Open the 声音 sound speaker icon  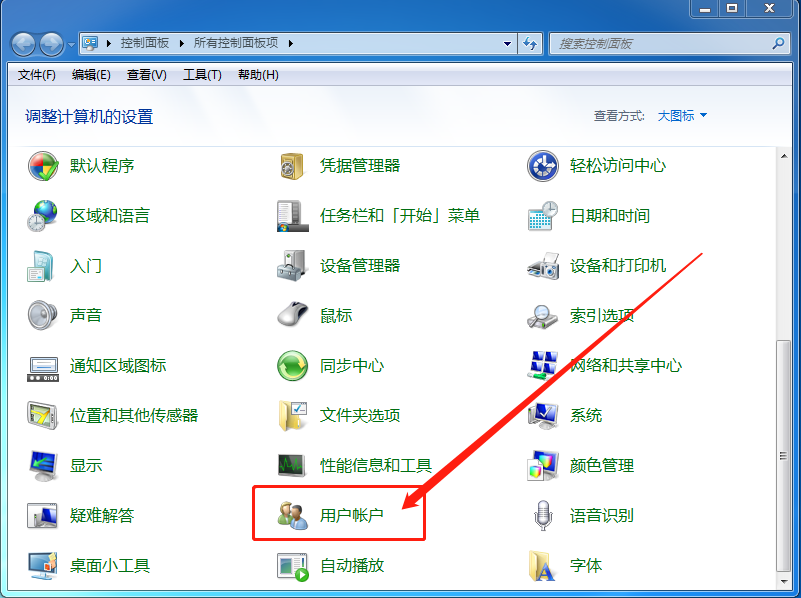click(43, 316)
